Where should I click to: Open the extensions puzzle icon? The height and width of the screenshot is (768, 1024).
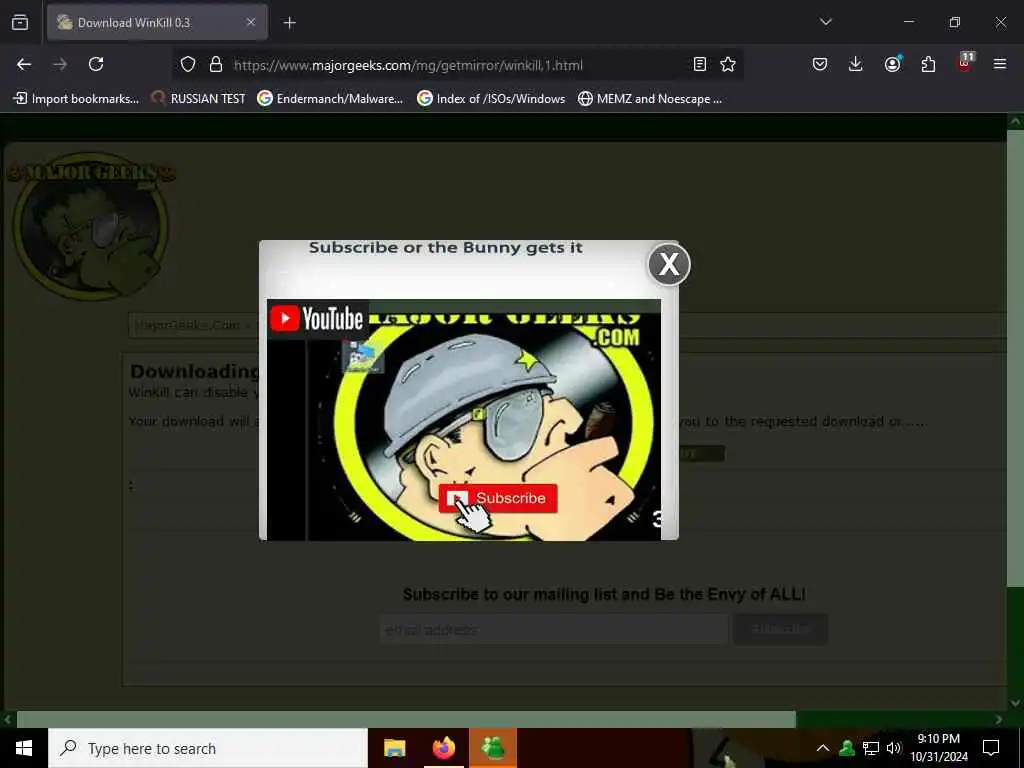(x=928, y=64)
